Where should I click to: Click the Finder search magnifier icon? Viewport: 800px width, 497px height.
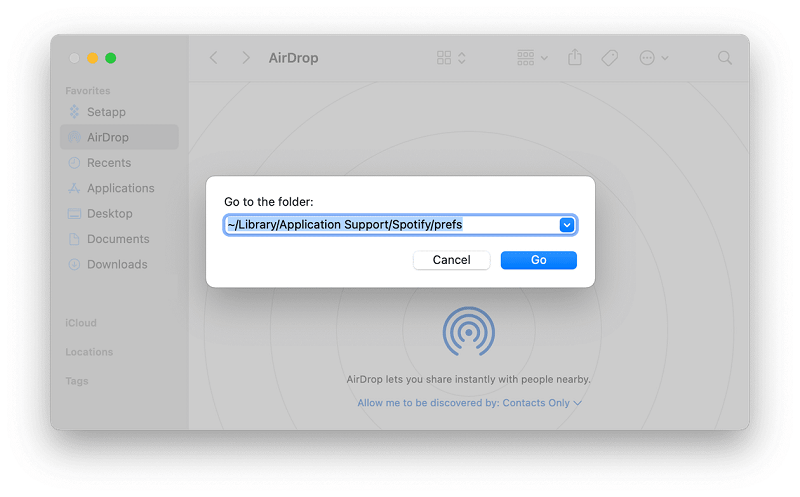click(x=724, y=58)
